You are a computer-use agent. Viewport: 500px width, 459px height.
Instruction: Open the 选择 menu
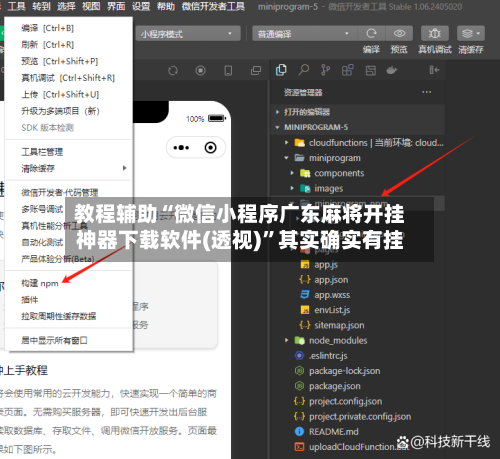[66, 6]
